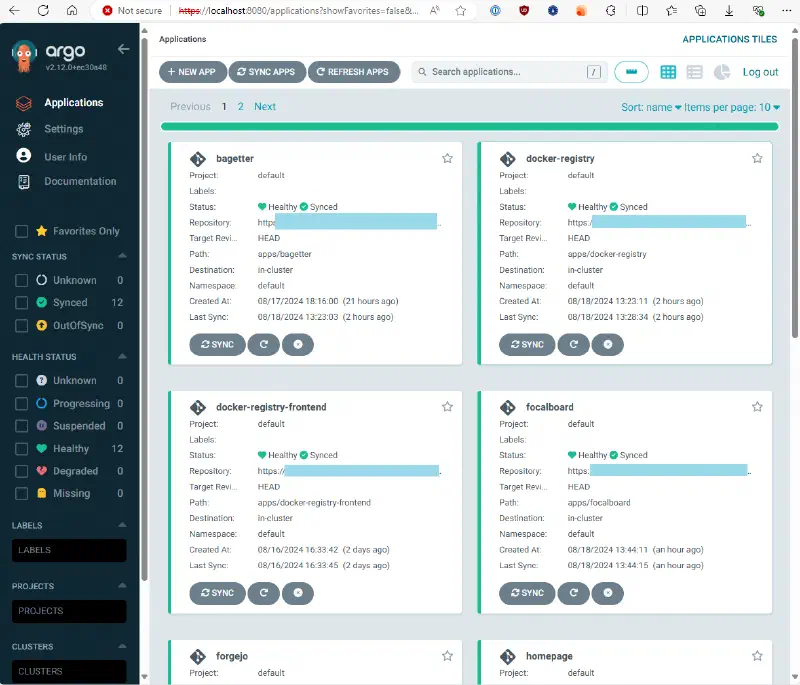Collapse the Health Status section
The height and width of the screenshot is (685, 800).
click(x=122, y=356)
